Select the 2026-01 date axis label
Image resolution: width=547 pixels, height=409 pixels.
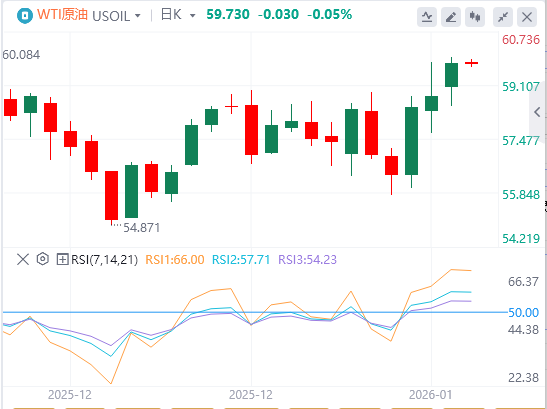(x=430, y=395)
